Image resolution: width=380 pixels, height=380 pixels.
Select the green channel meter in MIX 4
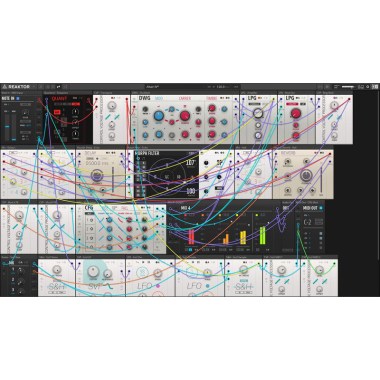click(263, 235)
